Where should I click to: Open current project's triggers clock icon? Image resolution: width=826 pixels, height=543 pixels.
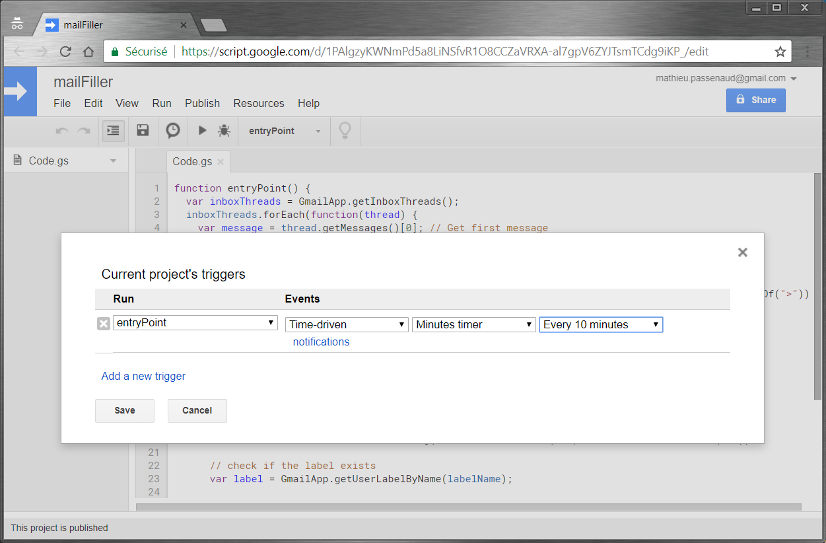click(x=173, y=130)
